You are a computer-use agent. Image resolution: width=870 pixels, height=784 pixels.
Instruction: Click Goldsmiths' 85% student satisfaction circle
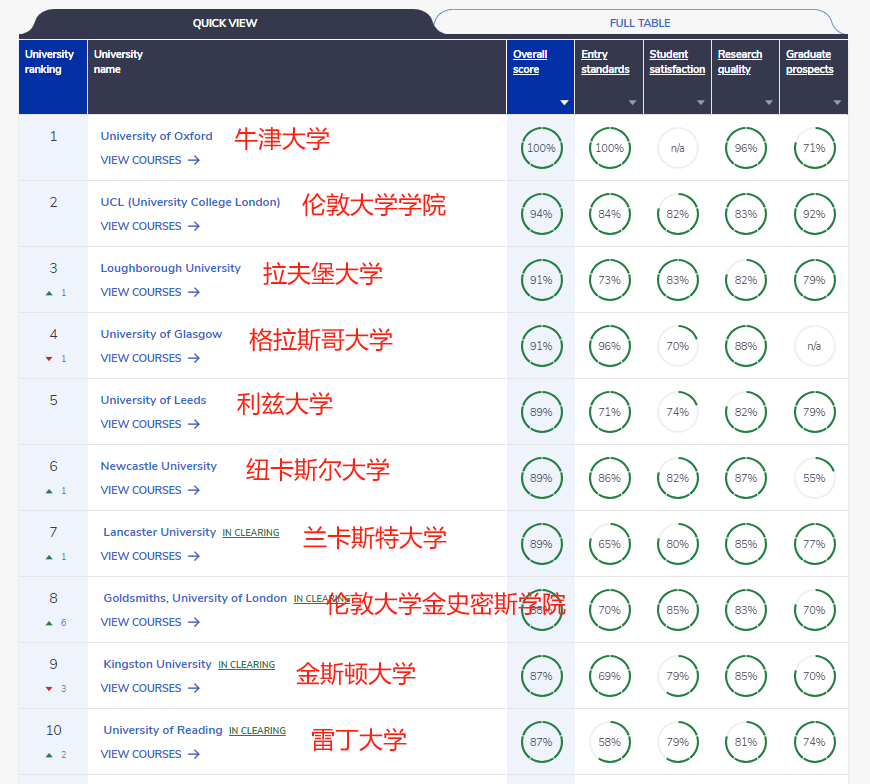pyautogui.click(x=677, y=610)
